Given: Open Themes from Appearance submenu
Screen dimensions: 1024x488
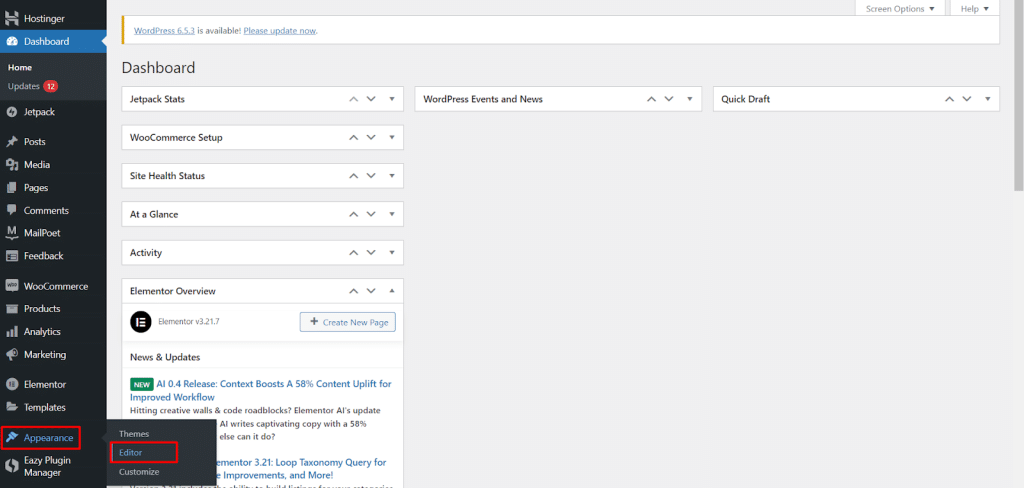Looking at the screenshot, I should pyautogui.click(x=134, y=434).
